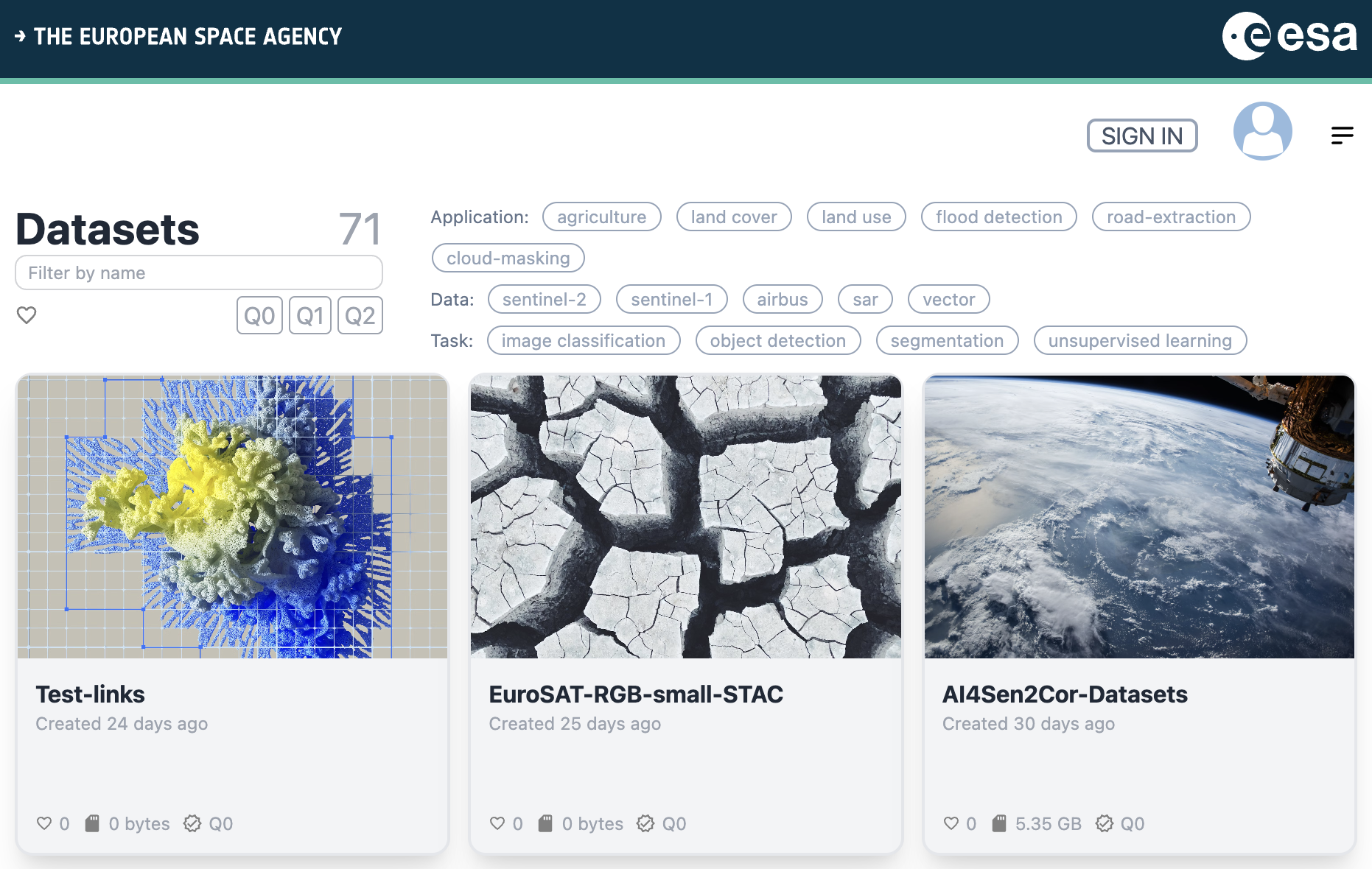
Task: Like the EuroSAT-RGB-small-STAC heart icon
Action: tap(497, 823)
